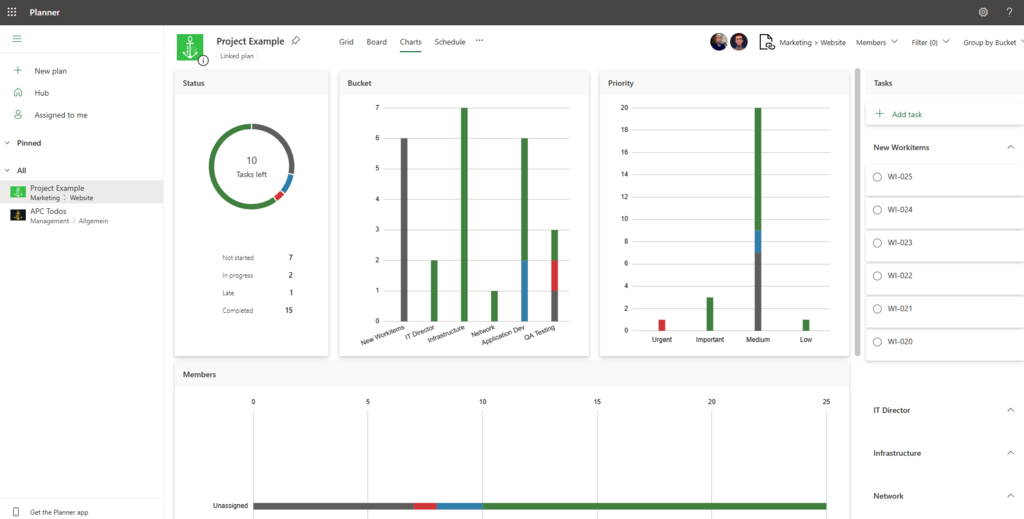This screenshot has width=1024, height=519.
Task: Click the help question mark icon
Action: click(1009, 12)
